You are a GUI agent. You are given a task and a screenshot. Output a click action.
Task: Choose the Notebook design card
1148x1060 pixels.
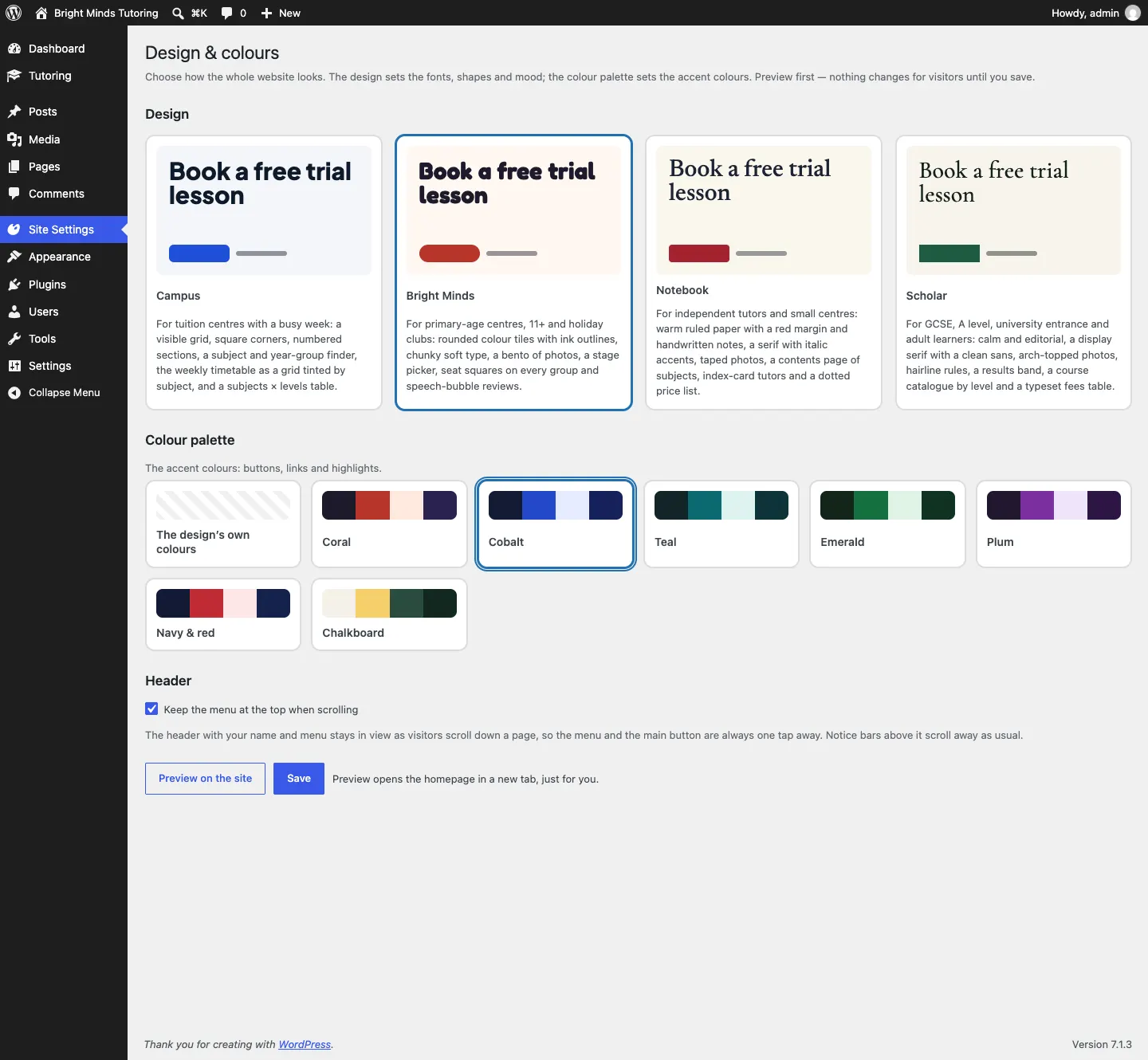tap(764, 273)
